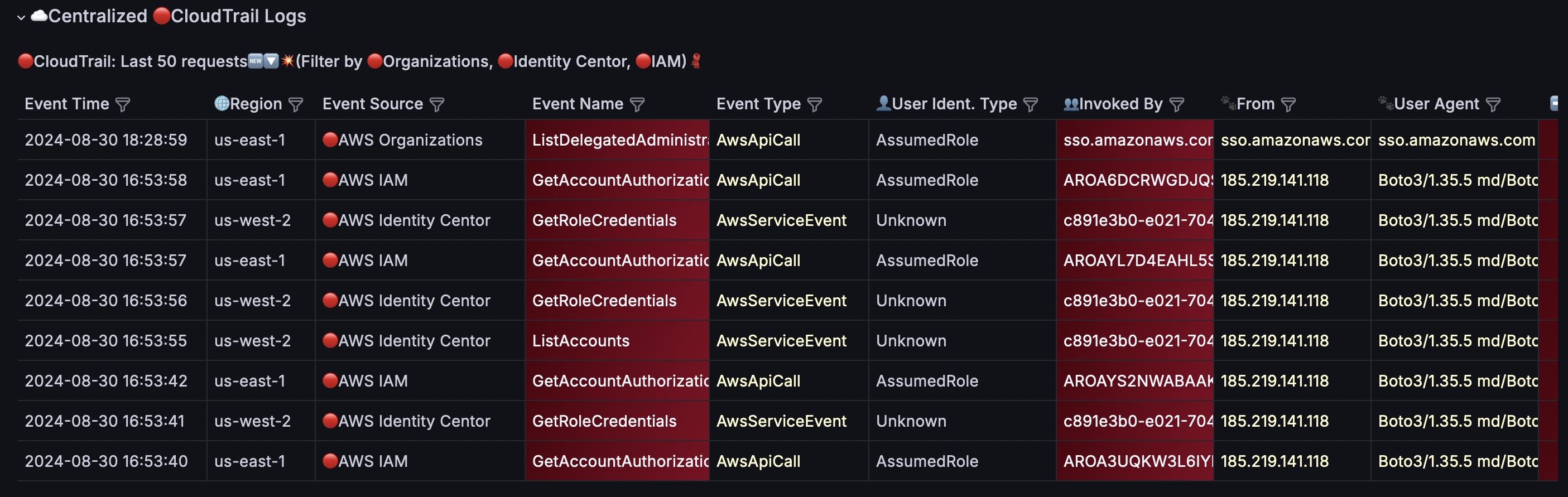This screenshot has width=1568, height=497.
Task: Click Boto3/1.35.5 user agent in the 16:53:58 row
Action: (1455, 180)
